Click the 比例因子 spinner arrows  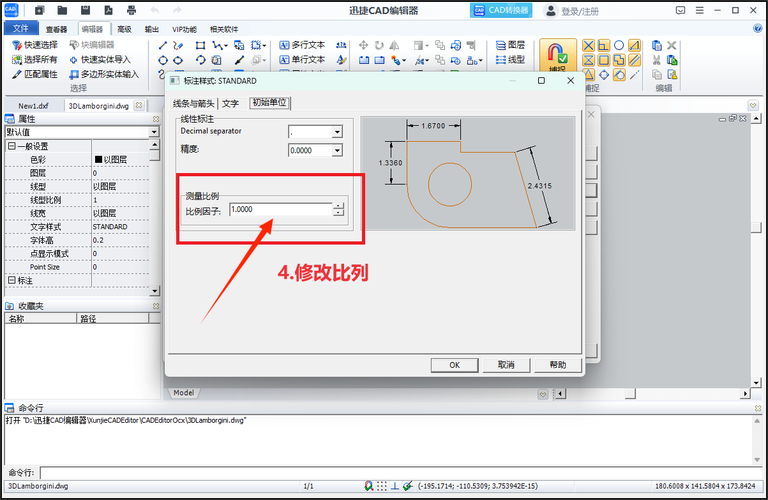(338, 210)
